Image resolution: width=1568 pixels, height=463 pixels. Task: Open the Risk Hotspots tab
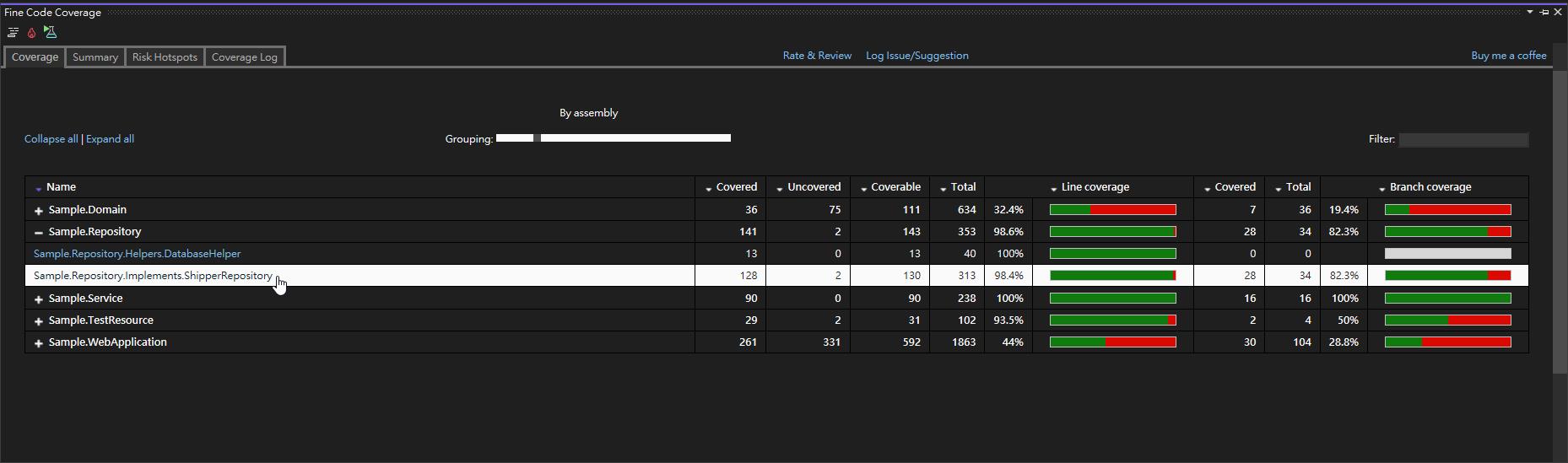(x=165, y=57)
